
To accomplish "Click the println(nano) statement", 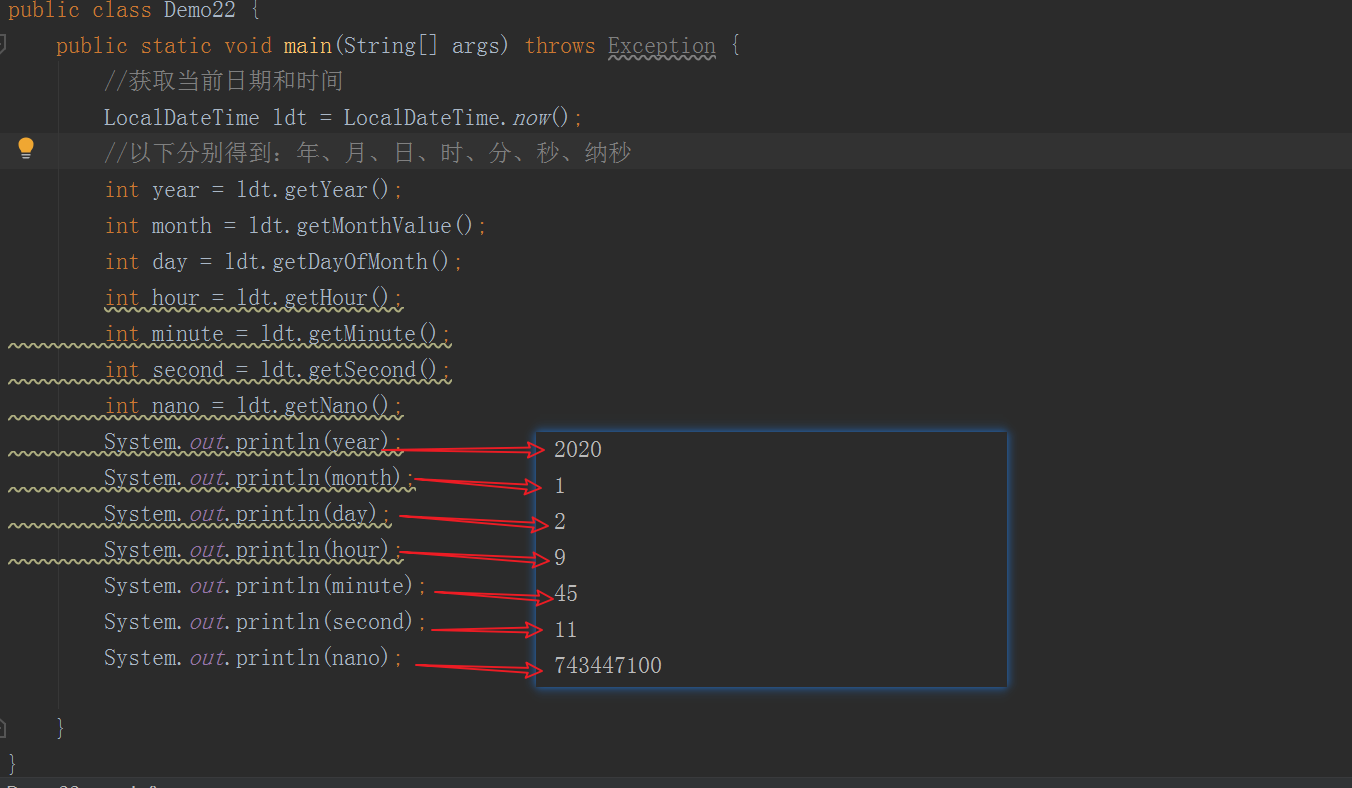I will point(248,657).
